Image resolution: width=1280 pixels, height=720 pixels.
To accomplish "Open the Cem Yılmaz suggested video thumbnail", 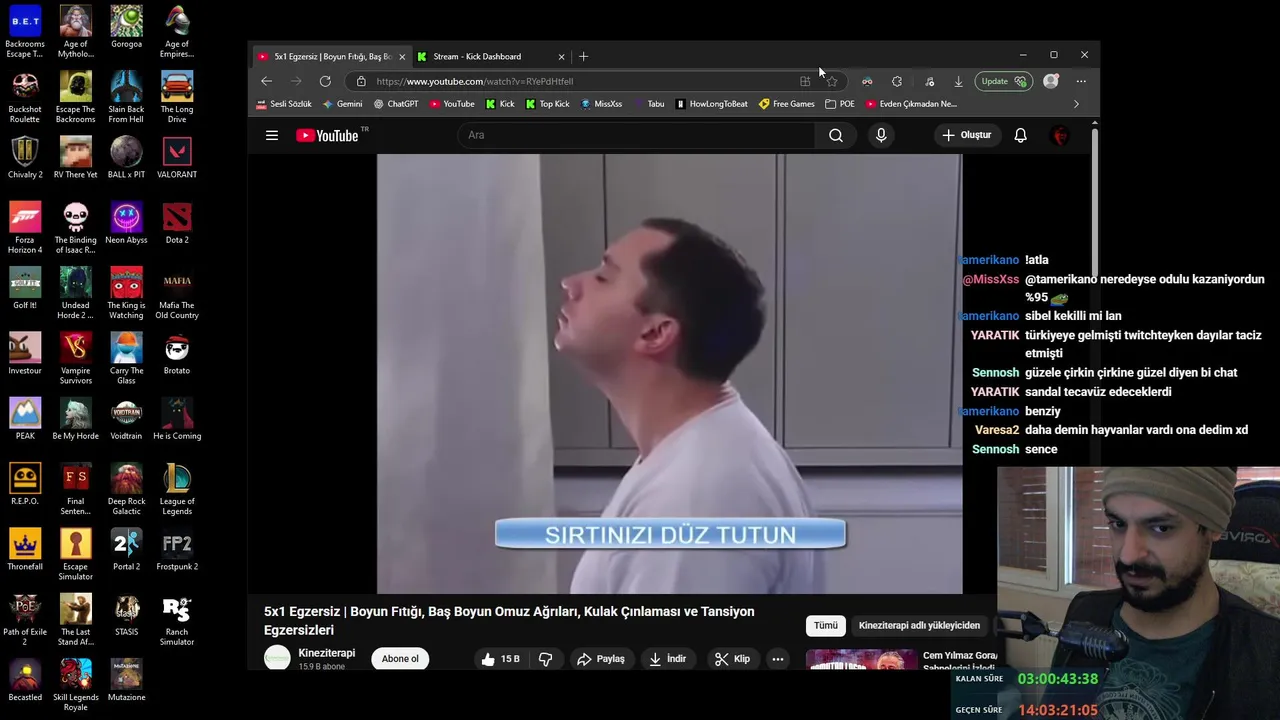I will 861,660.
